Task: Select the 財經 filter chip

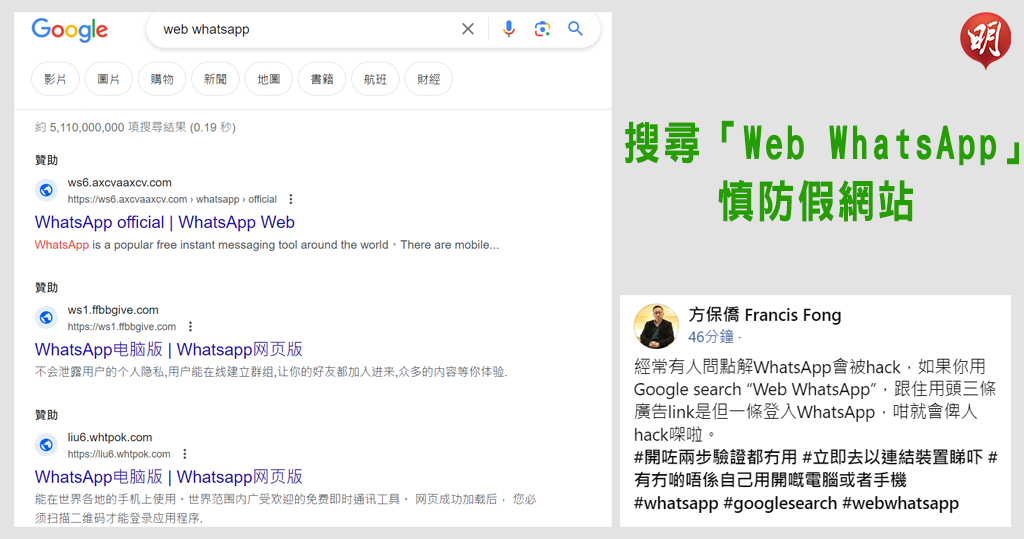Action: click(428, 79)
